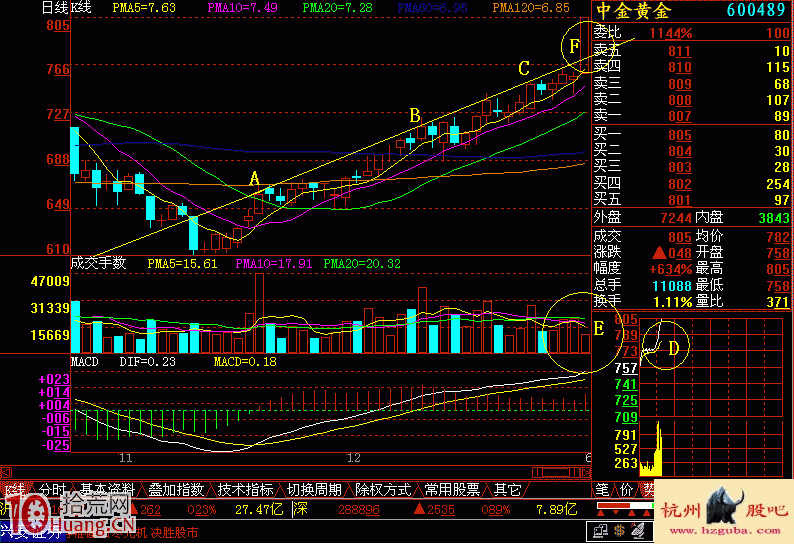
Task: Click the 成交手数 volume panel title
Action: click(98, 263)
